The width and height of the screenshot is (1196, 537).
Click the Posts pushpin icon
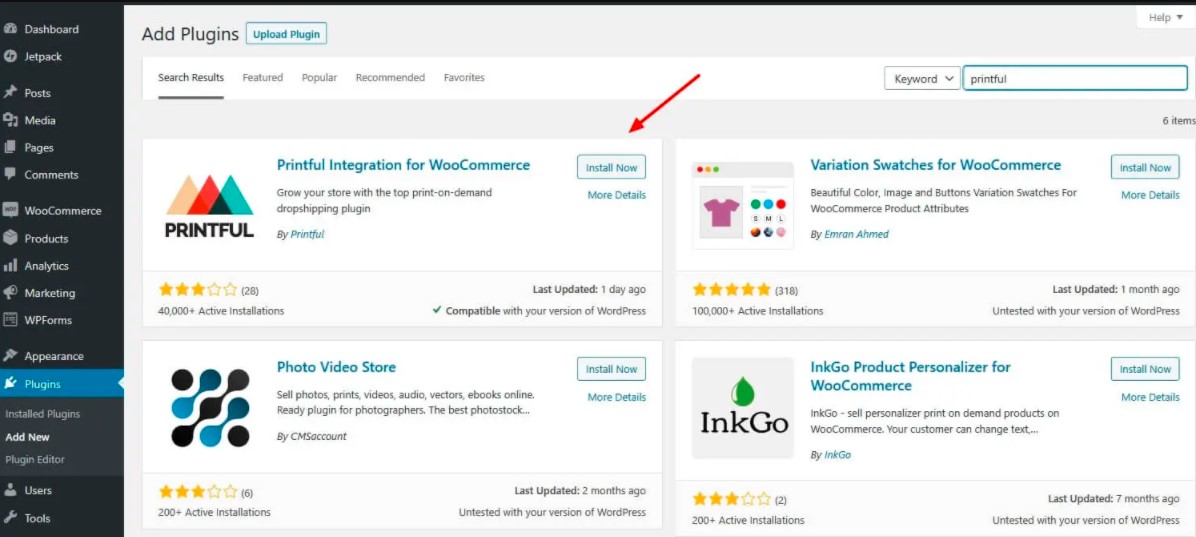[x=10, y=92]
